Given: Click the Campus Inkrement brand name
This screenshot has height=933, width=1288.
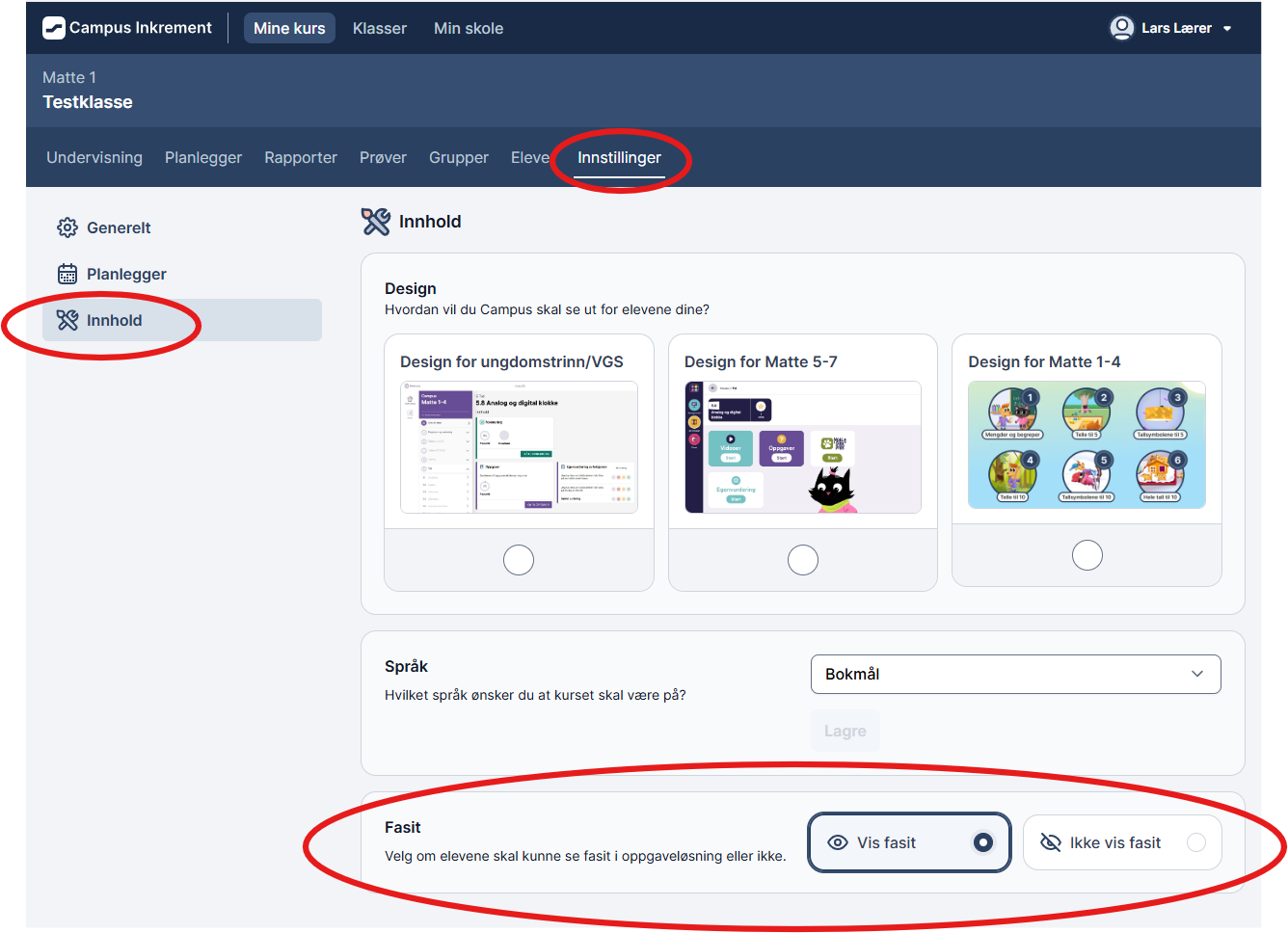Looking at the screenshot, I should pos(141,28).
